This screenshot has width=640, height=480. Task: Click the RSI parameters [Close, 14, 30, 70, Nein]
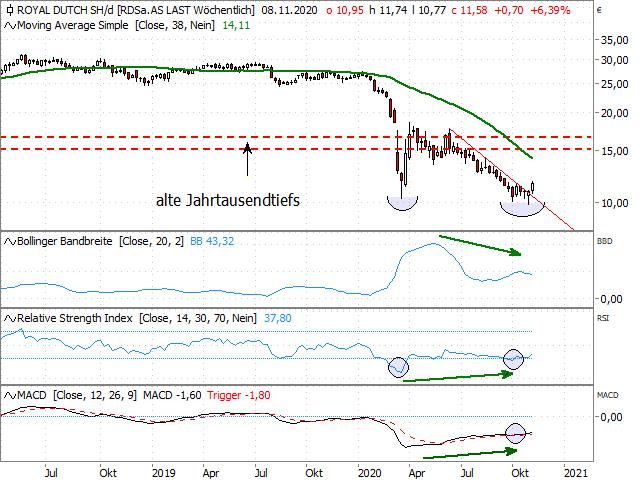pyautogui.click(x=198, y=318)
